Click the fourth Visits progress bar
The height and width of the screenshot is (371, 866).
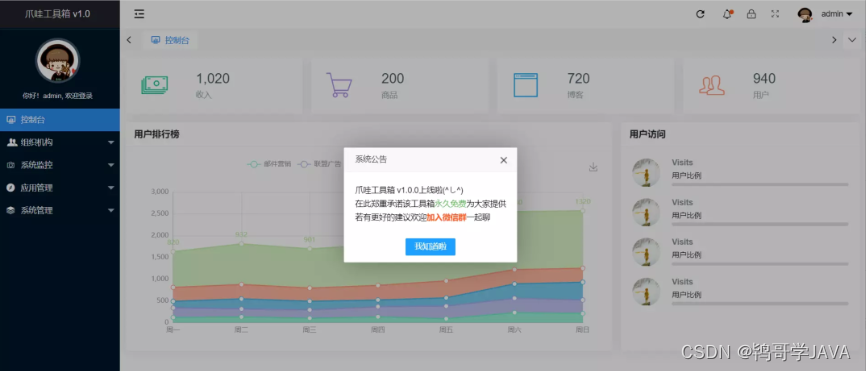(x=760, y=304)
